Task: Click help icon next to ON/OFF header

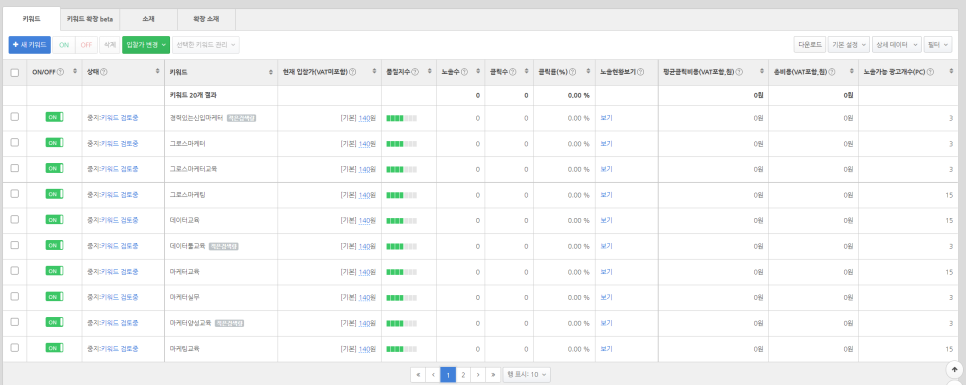Action: click(60, 72)
